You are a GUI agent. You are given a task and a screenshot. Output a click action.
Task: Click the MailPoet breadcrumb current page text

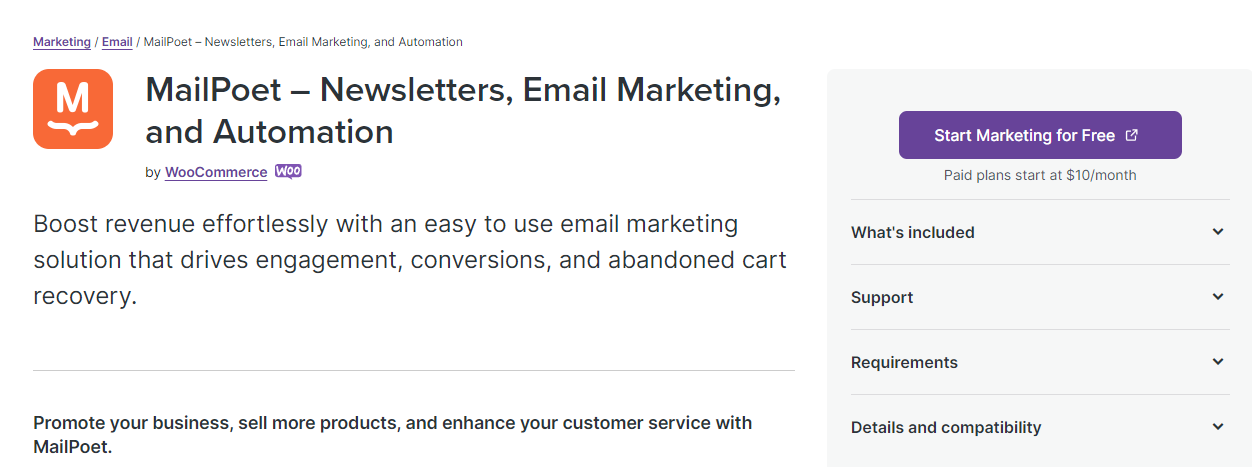(x=303, y=42)
